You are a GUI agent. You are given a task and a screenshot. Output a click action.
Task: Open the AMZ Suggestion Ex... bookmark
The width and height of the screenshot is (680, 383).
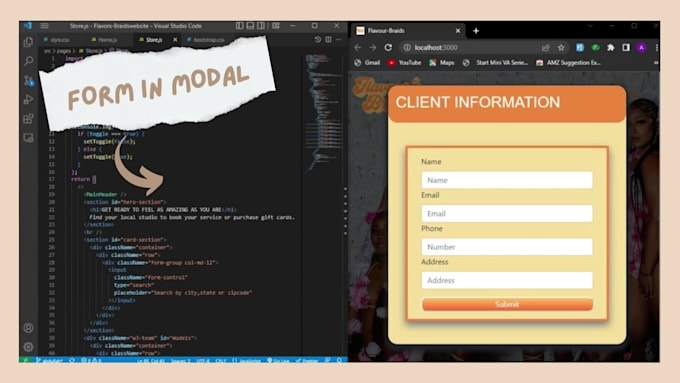[568, 63]
